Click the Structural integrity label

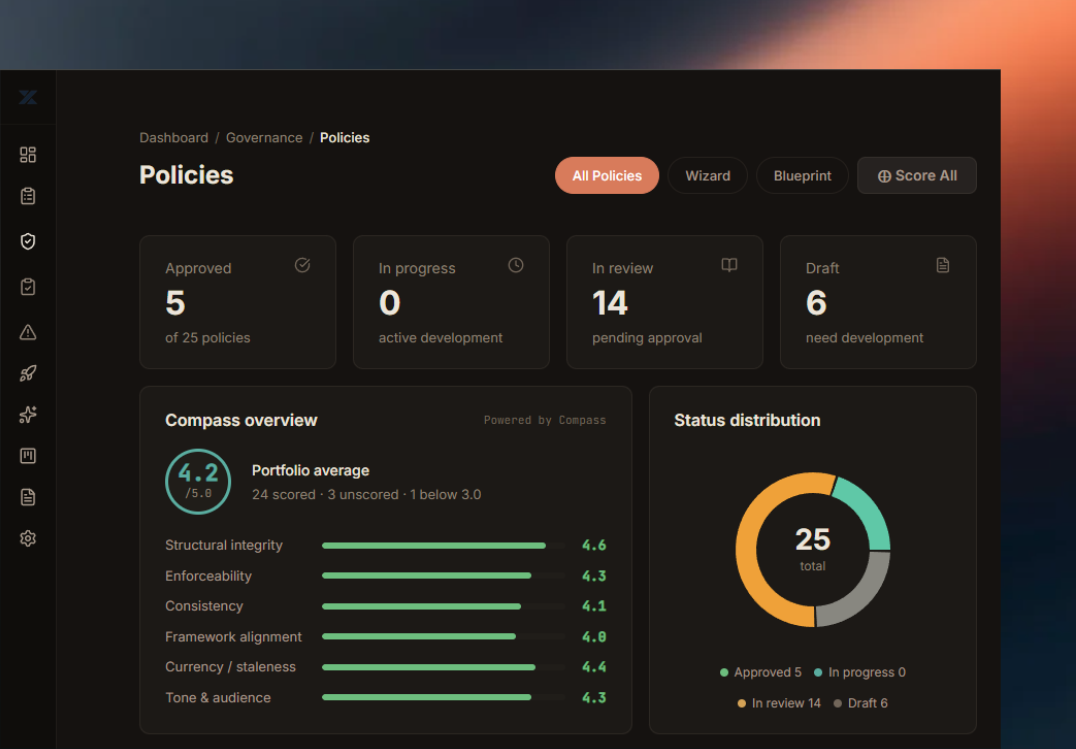[x=224, y=545]
